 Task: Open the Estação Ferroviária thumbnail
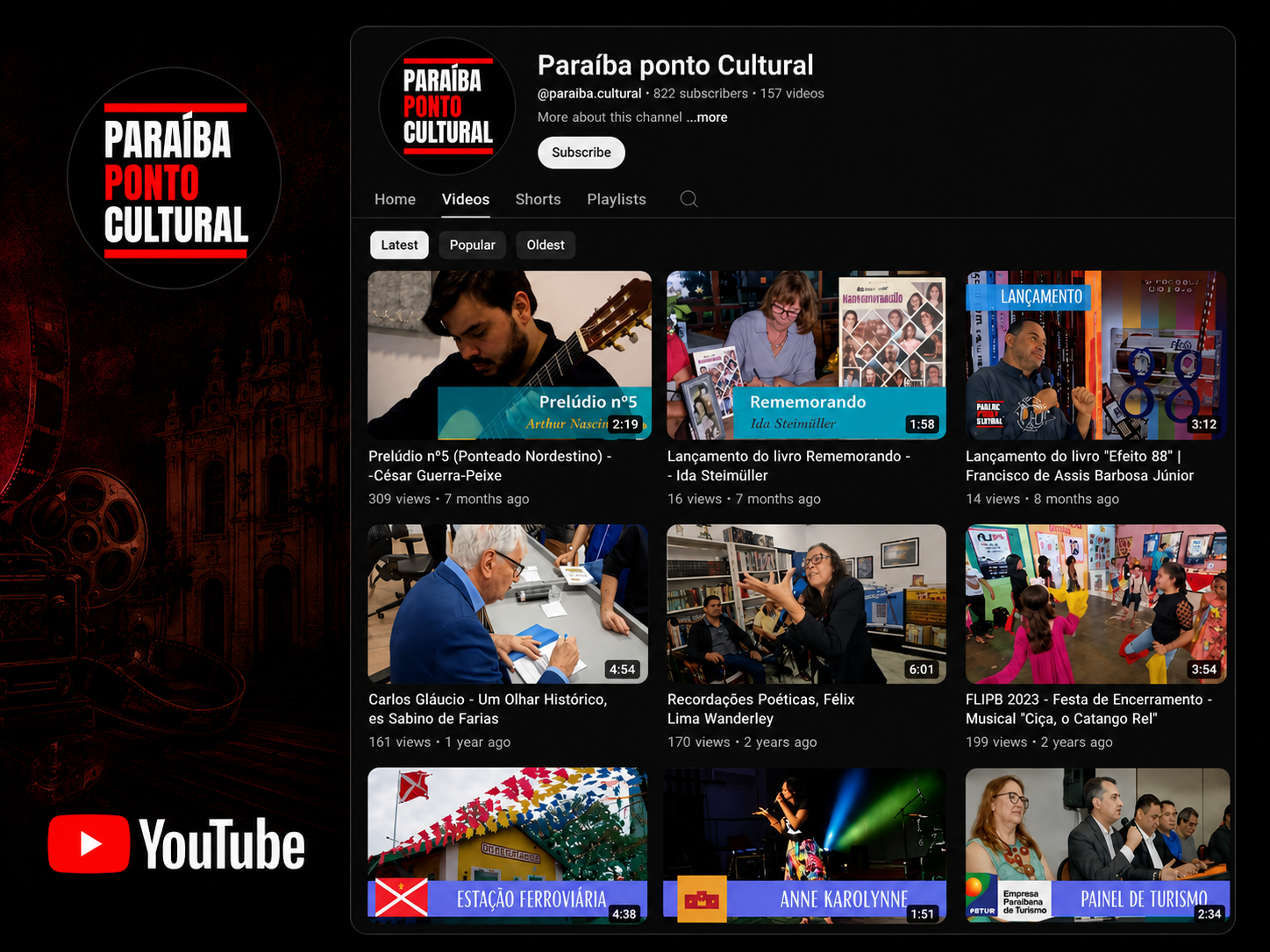point(508,845)
